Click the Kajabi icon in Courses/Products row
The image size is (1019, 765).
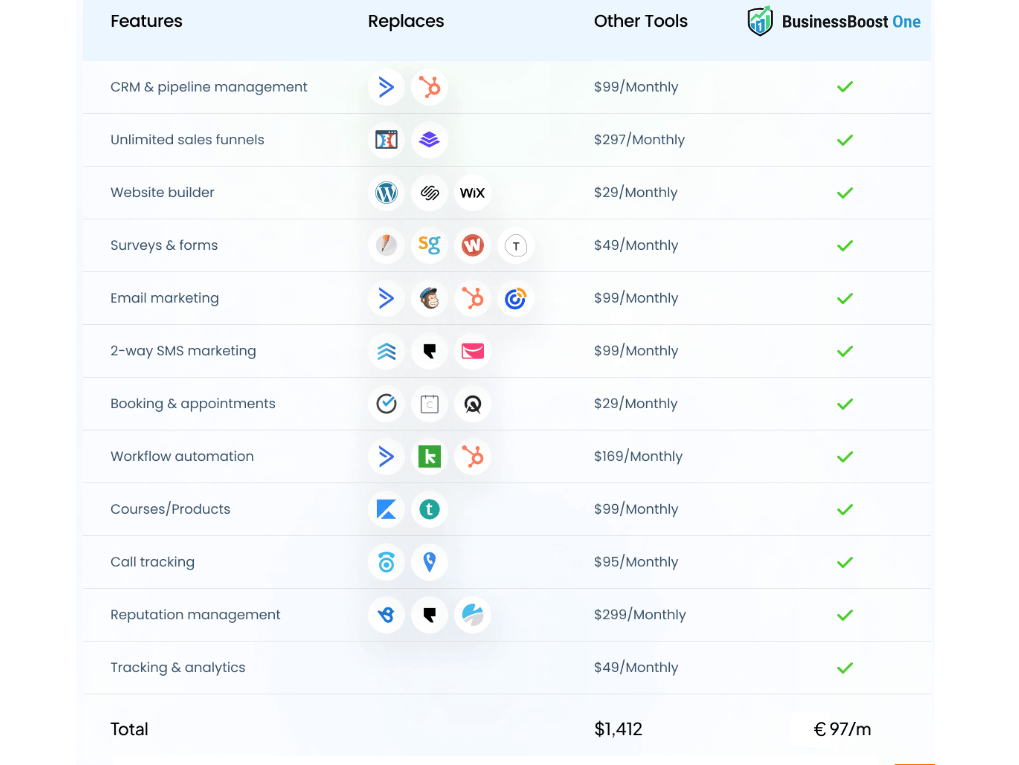[386, 510]
